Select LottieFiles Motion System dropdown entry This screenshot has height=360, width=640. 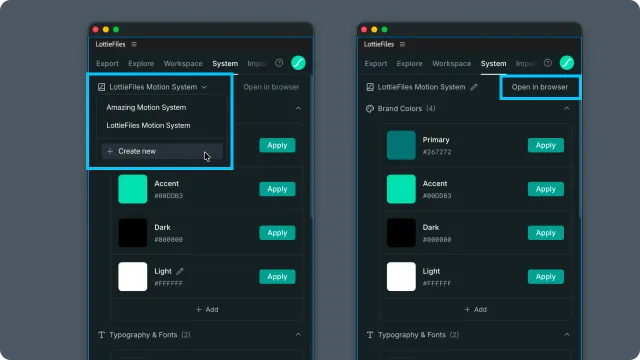point(148,125)
